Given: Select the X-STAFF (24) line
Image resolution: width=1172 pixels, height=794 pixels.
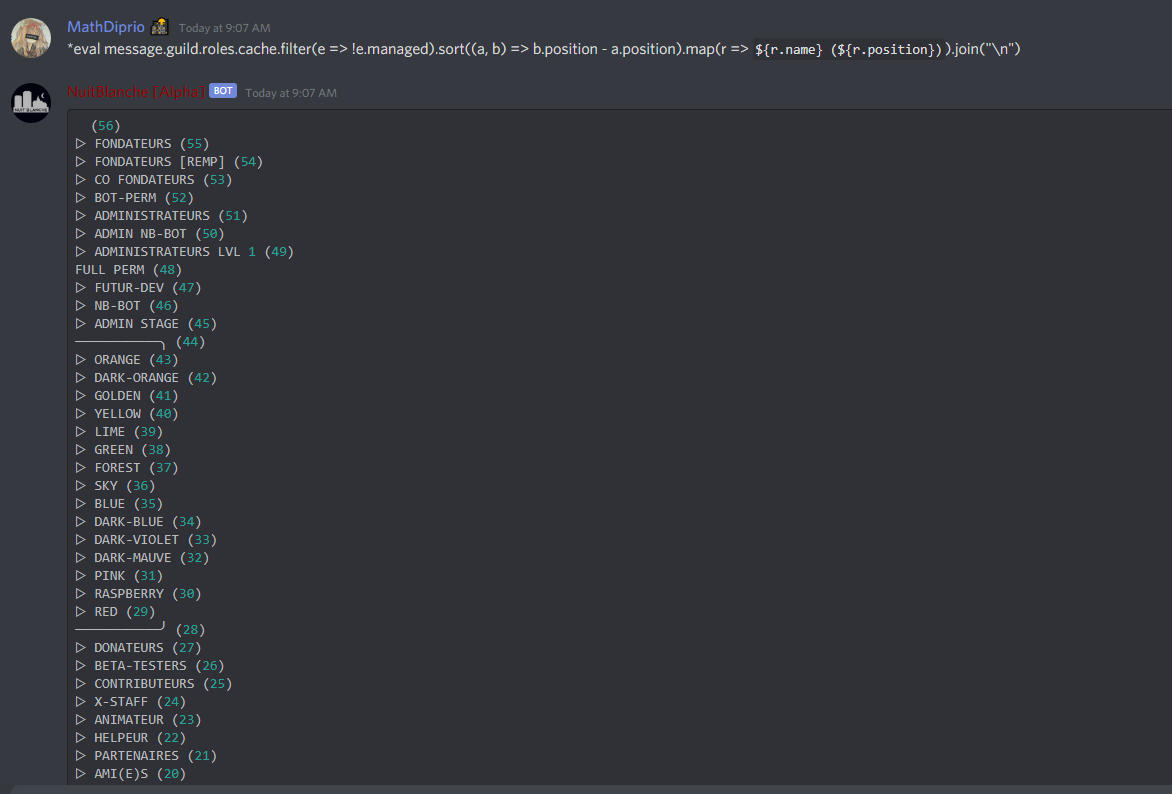Looking at the screenshot, I should (131, 701).
